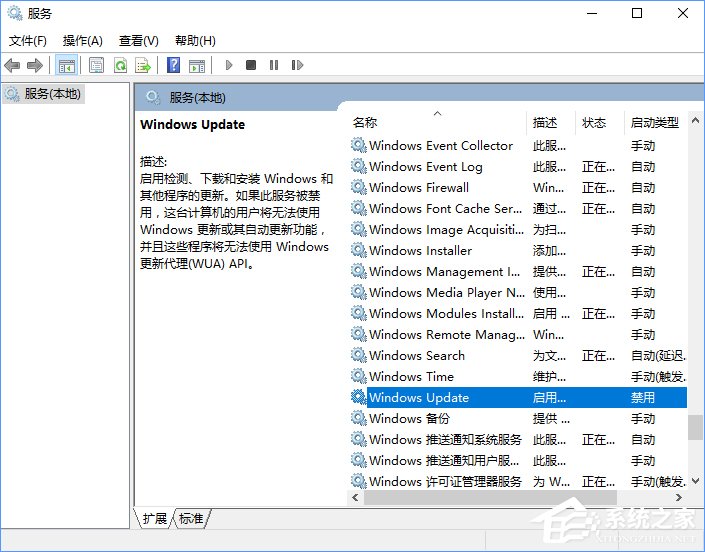Open the 查看(V) menu
The width and height of the screenshot is (705, 552).
click(138, 41)
